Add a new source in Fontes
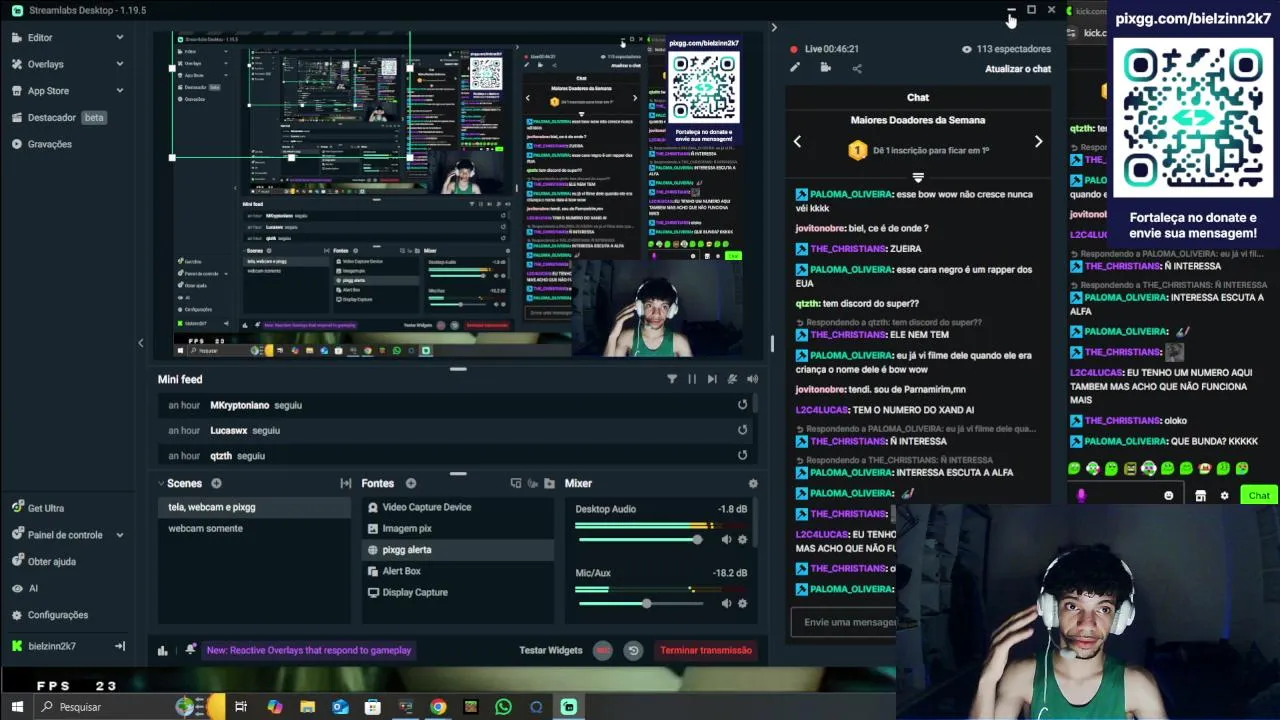This screenshot has width=1280, height=720. pyautogui.click(x=411, y=483)
